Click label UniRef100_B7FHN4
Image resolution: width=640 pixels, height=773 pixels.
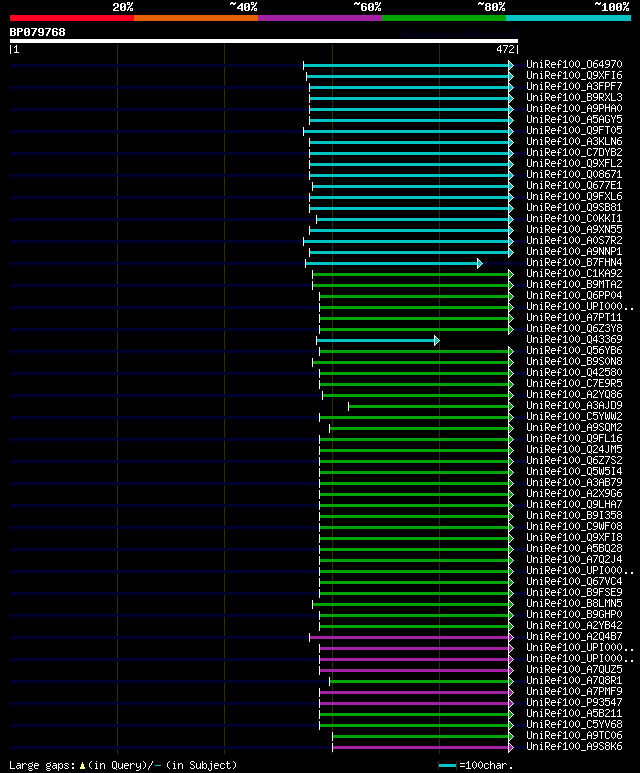[x=574, y=263]
